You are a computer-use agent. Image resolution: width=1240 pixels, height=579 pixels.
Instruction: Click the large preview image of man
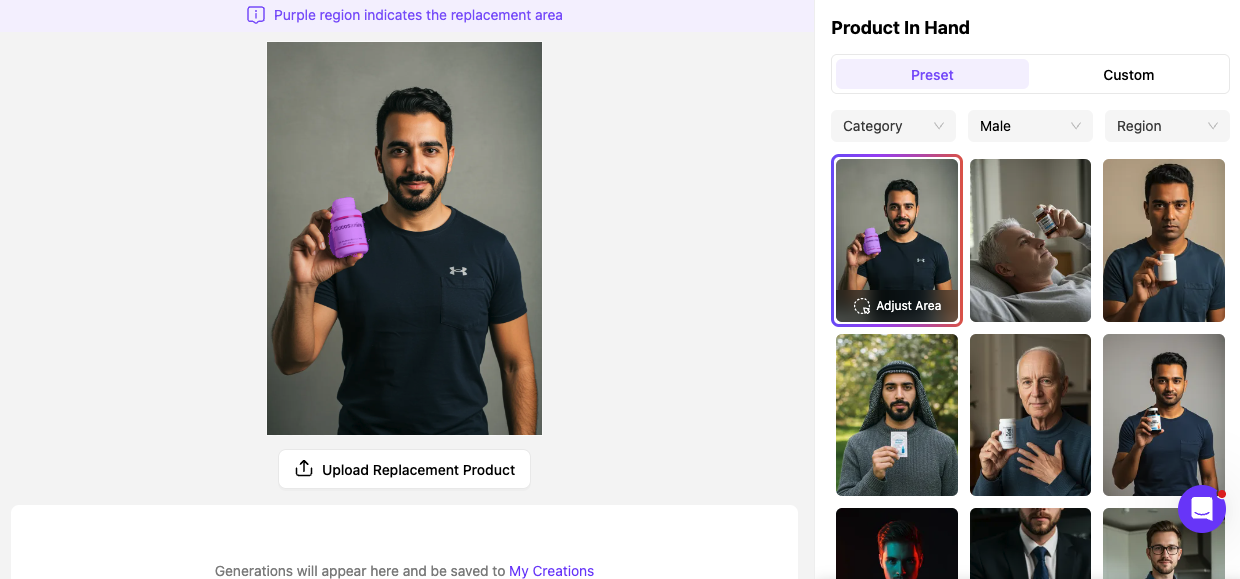click(x=404, y=238)
